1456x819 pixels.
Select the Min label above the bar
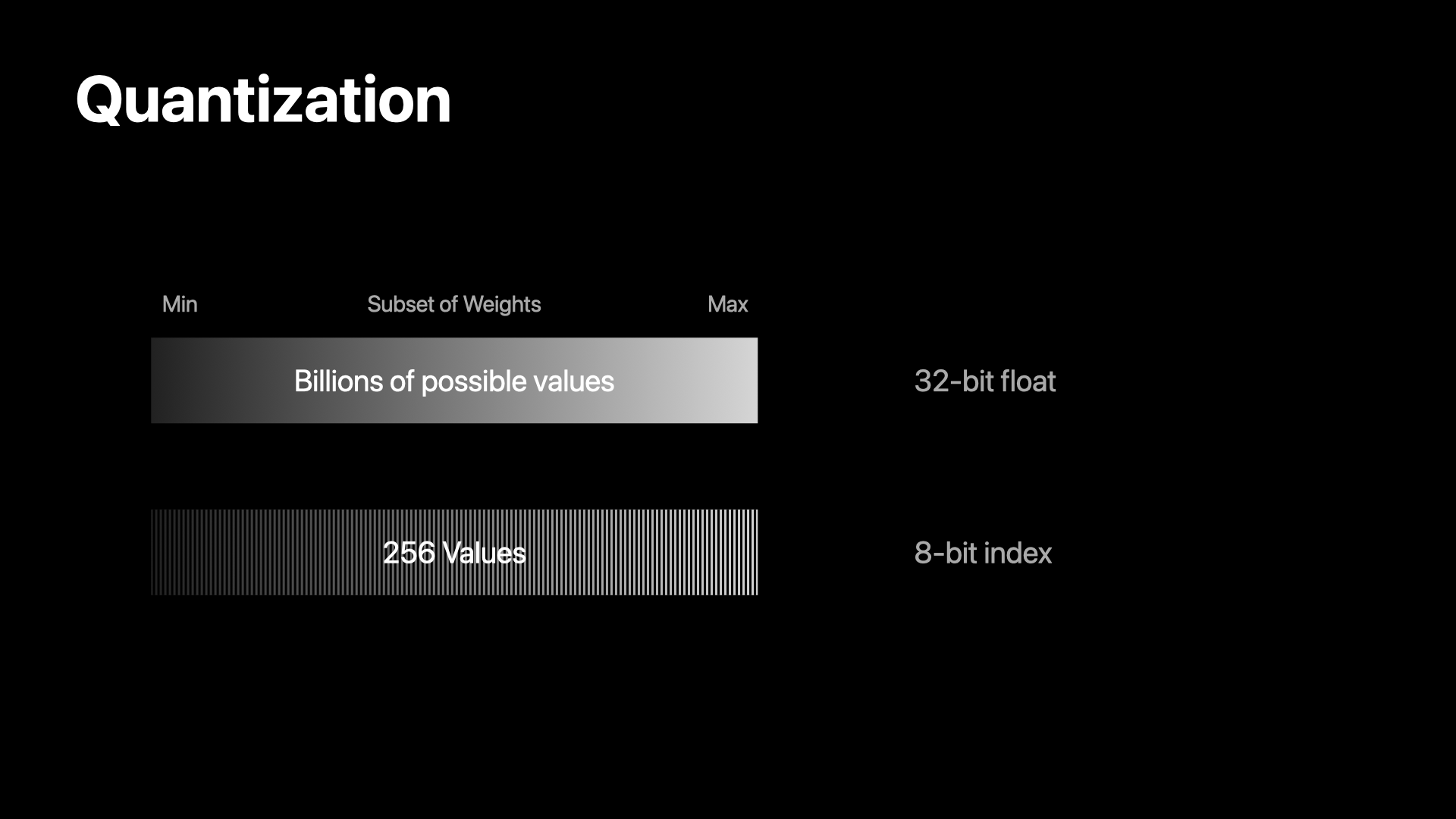click(180, 304)
